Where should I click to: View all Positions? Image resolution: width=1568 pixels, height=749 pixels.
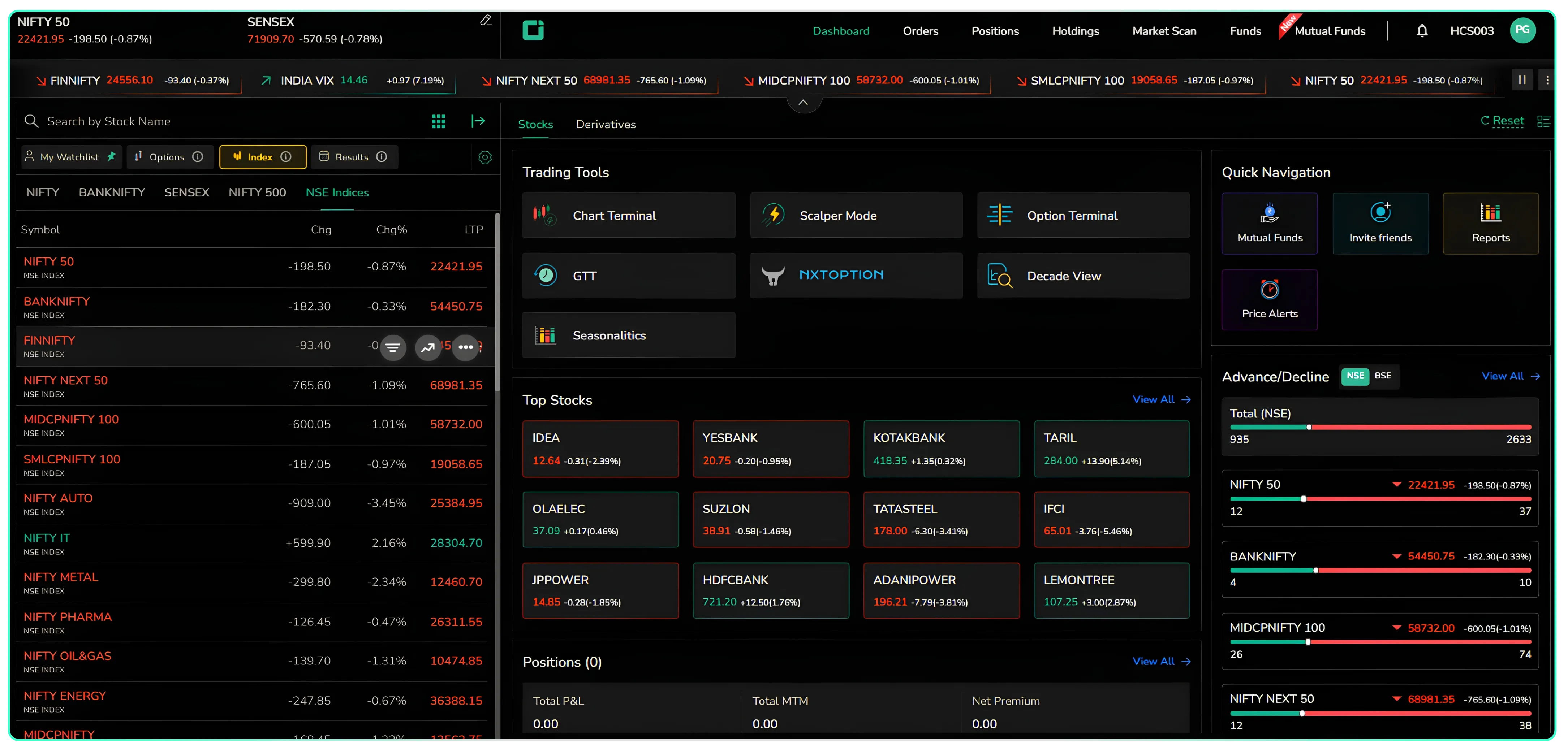tap(1161, 661)
